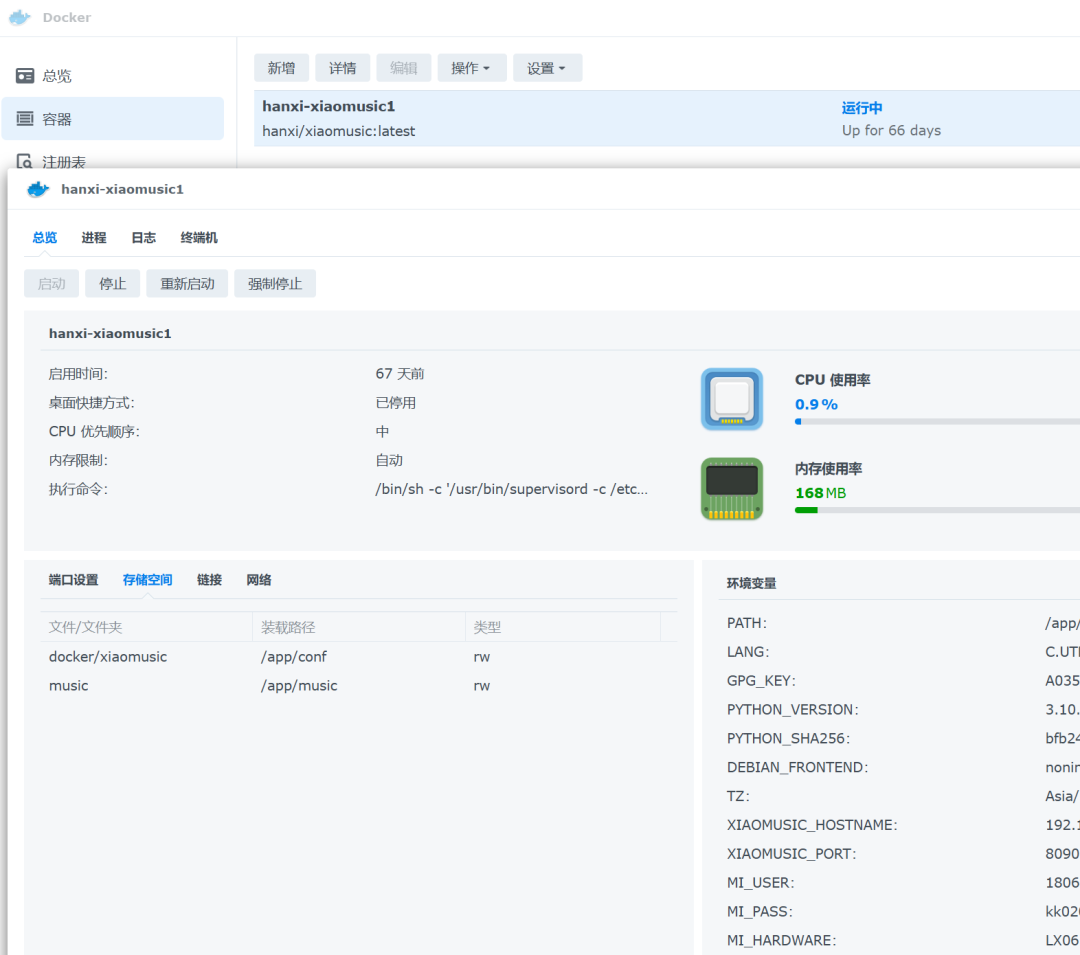The height and width of the screenshot is (955, 1080).
Task: Switch to the 总览 tab in container window
Action: (45, 238)
